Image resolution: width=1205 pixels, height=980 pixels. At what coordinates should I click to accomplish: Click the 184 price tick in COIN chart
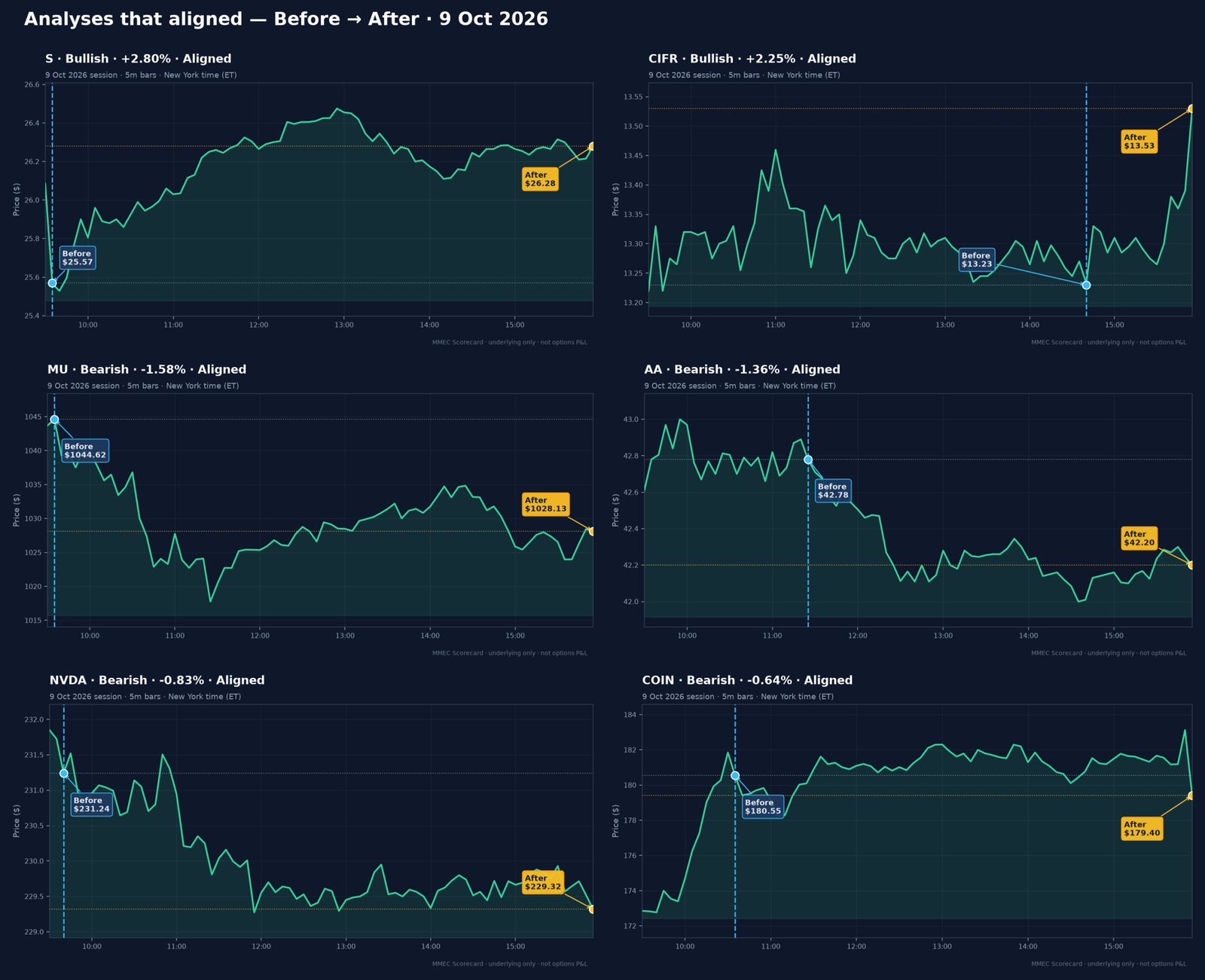coord(630,715)
